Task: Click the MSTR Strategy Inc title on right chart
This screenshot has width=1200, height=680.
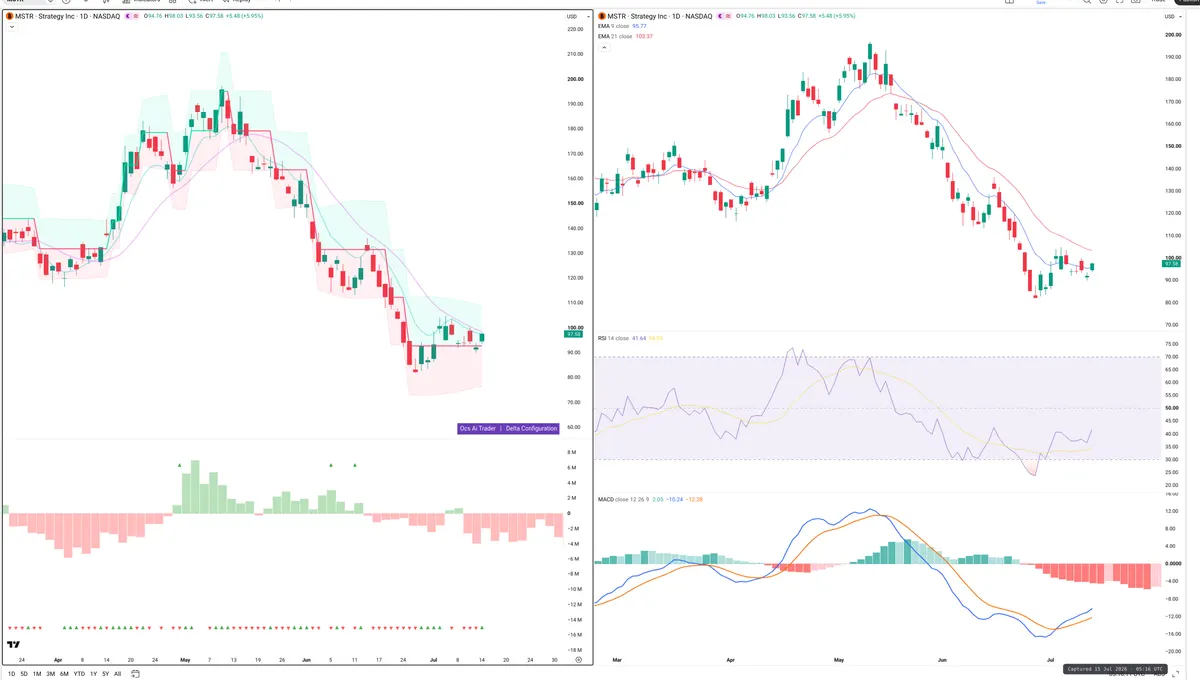Action: point(661,16)
